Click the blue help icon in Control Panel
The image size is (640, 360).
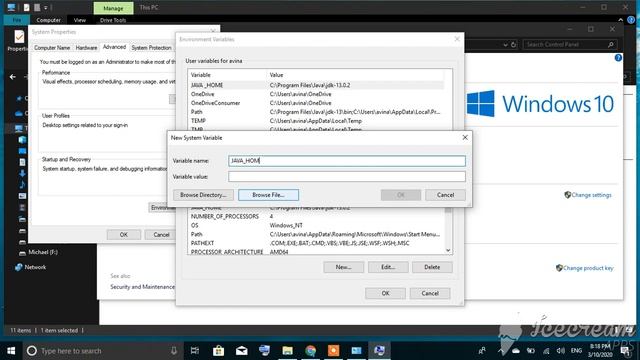click(618, 58)
